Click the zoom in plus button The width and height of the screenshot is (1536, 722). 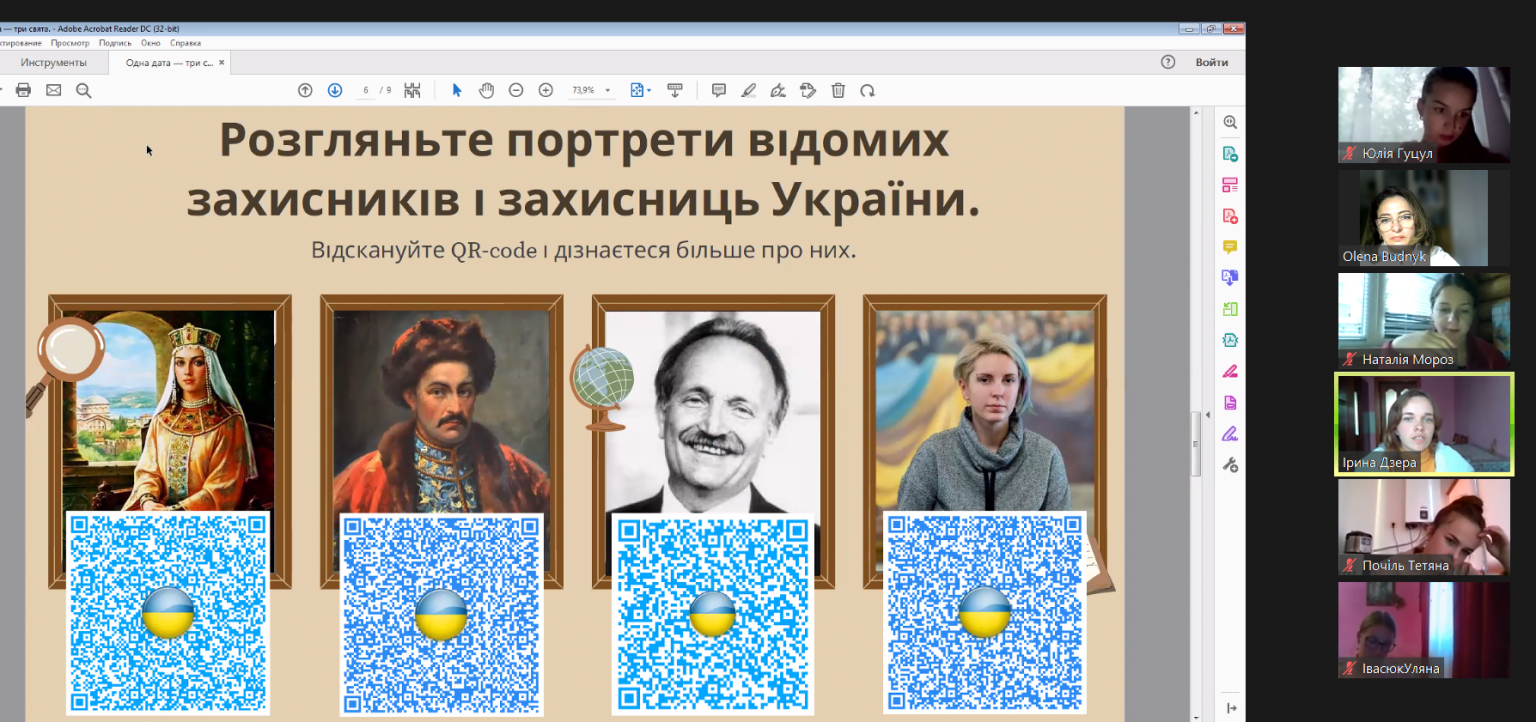pyautogui.click(x=546, y=90)
